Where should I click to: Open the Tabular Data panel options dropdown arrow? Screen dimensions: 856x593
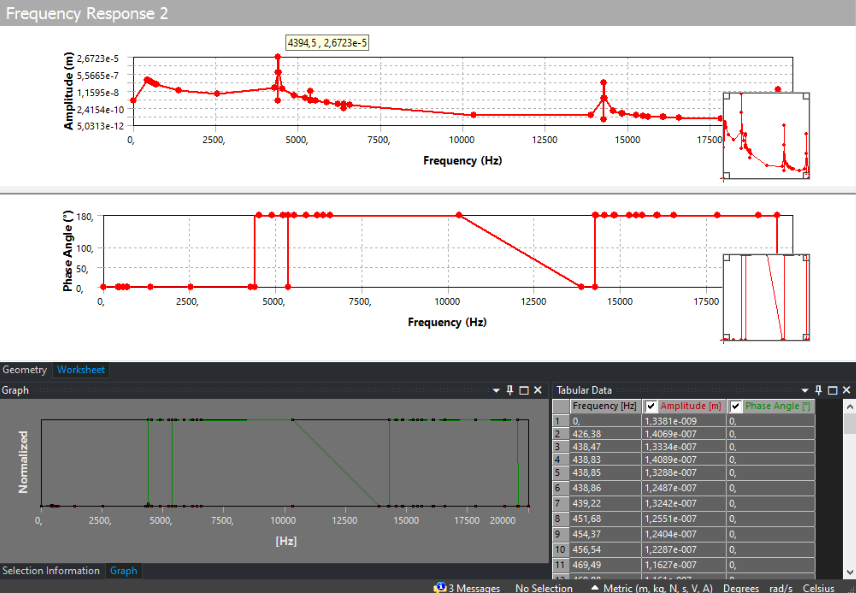806,390
